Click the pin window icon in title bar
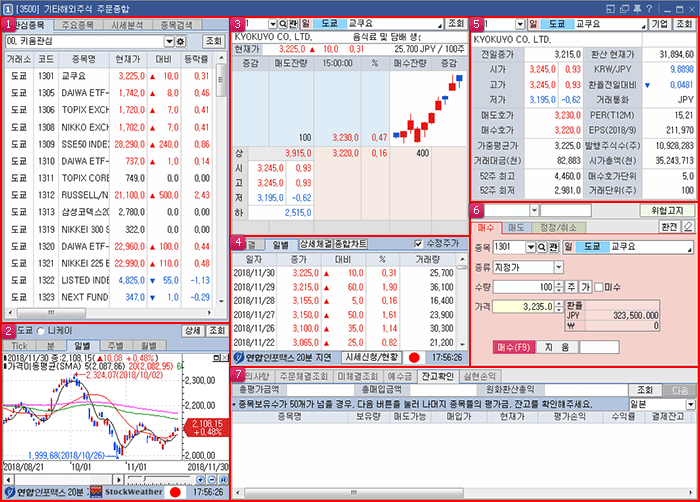The height and width of the screenshot is (502, 700). [637, 8]
